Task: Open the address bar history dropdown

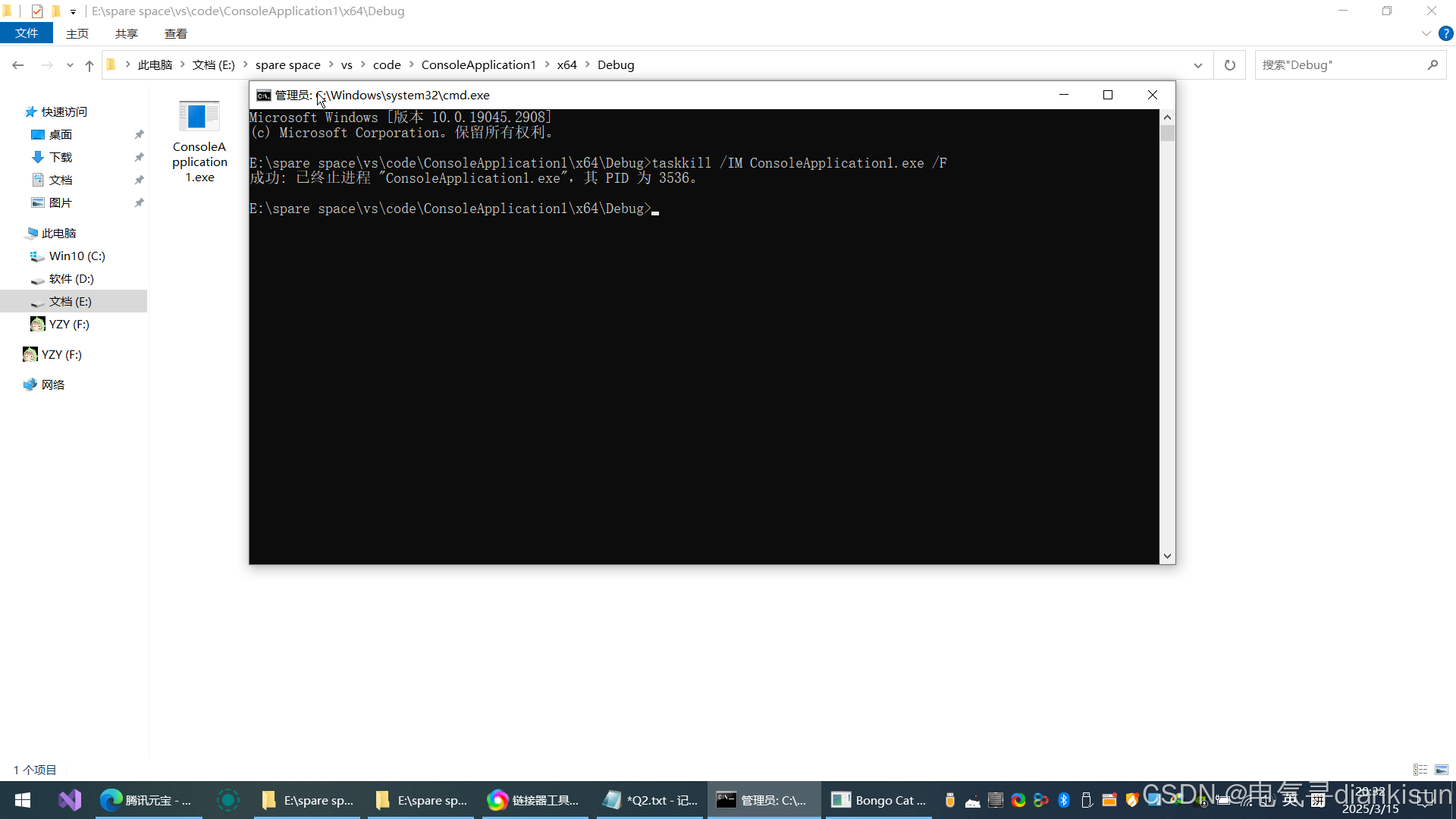Action: coord(1197,65)
